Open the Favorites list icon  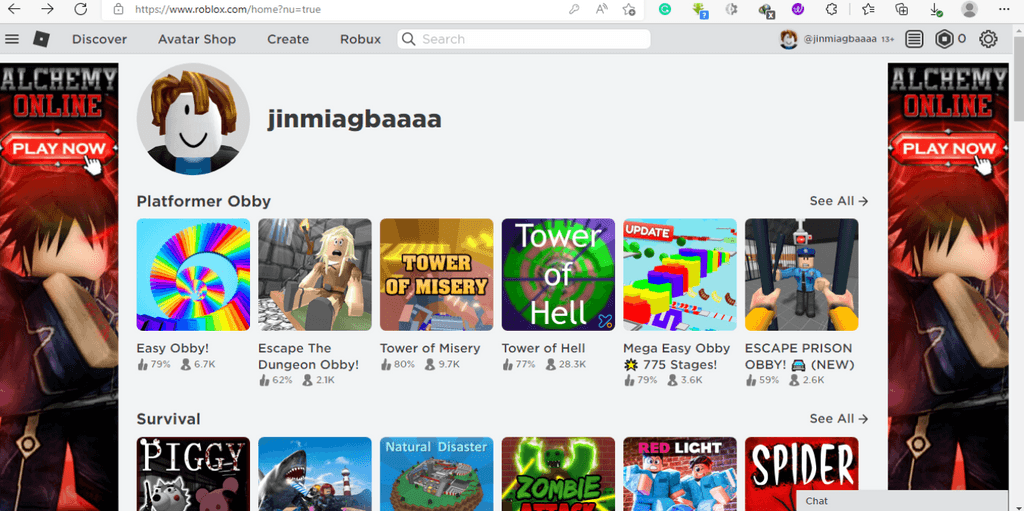868,9
